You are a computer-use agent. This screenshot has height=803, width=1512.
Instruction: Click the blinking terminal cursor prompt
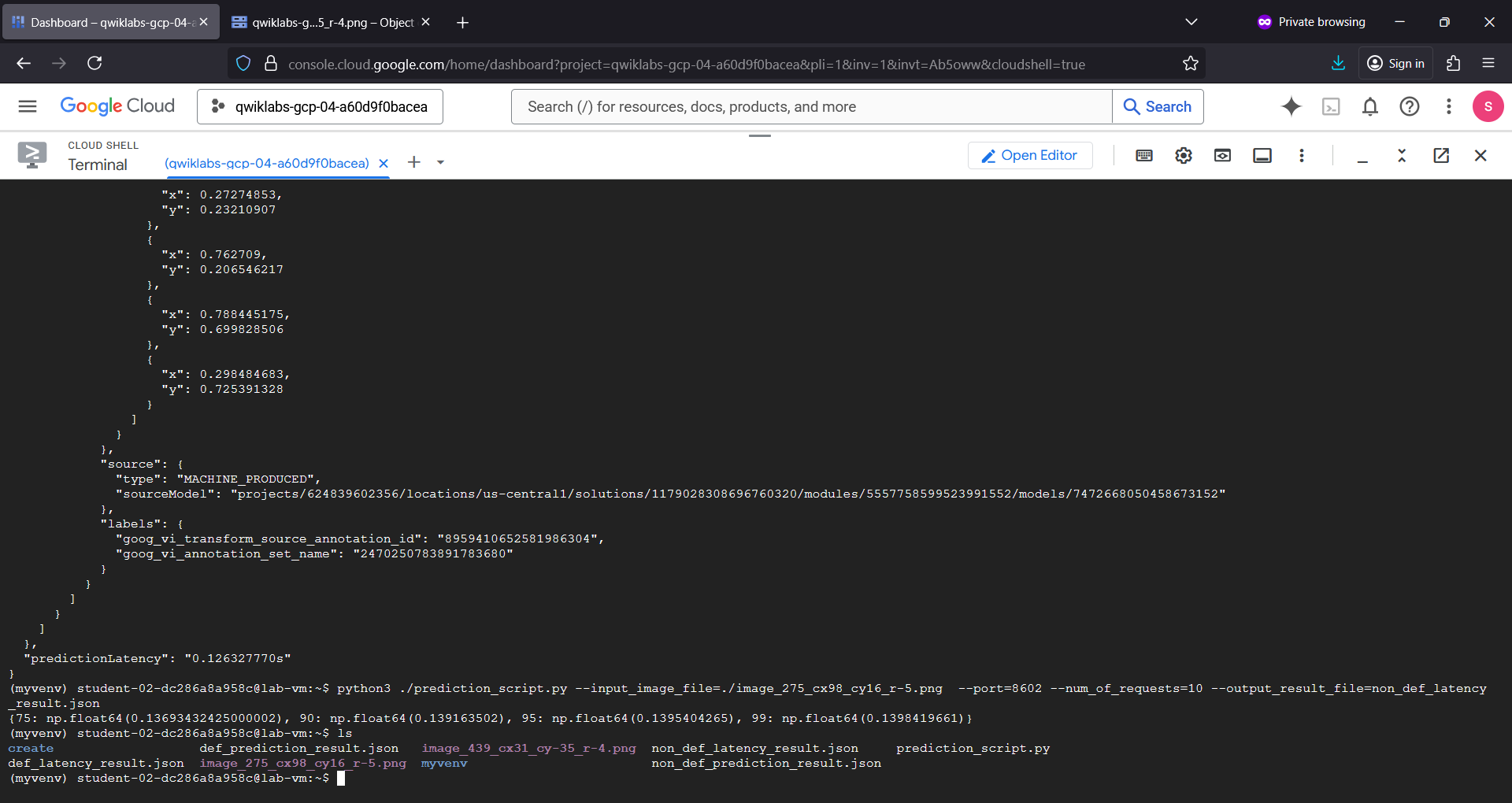[x=341, y=778]
